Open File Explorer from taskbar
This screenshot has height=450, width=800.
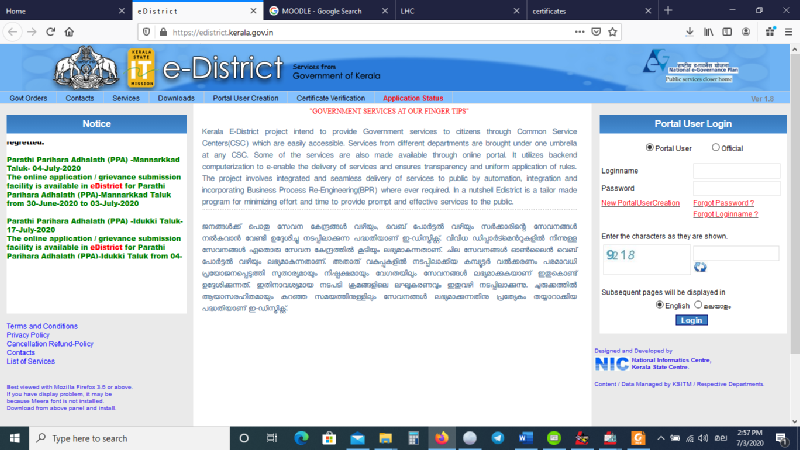tap(385, 438)
